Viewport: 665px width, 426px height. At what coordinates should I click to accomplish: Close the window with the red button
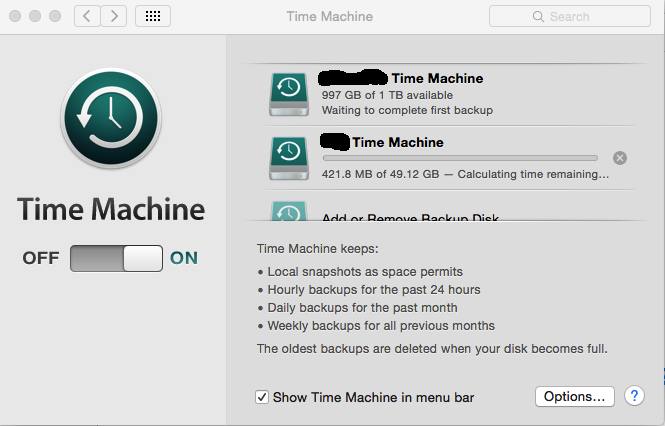click(15, 16)
